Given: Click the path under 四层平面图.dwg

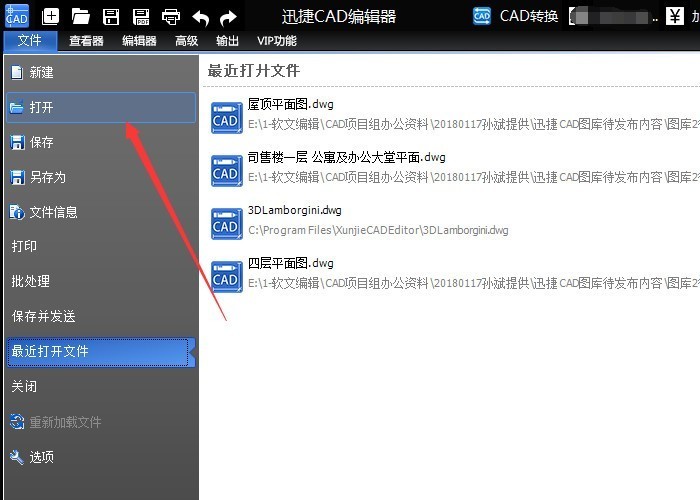Looking at the screenshot, I should pyautogui.click(x=474, y=283).
